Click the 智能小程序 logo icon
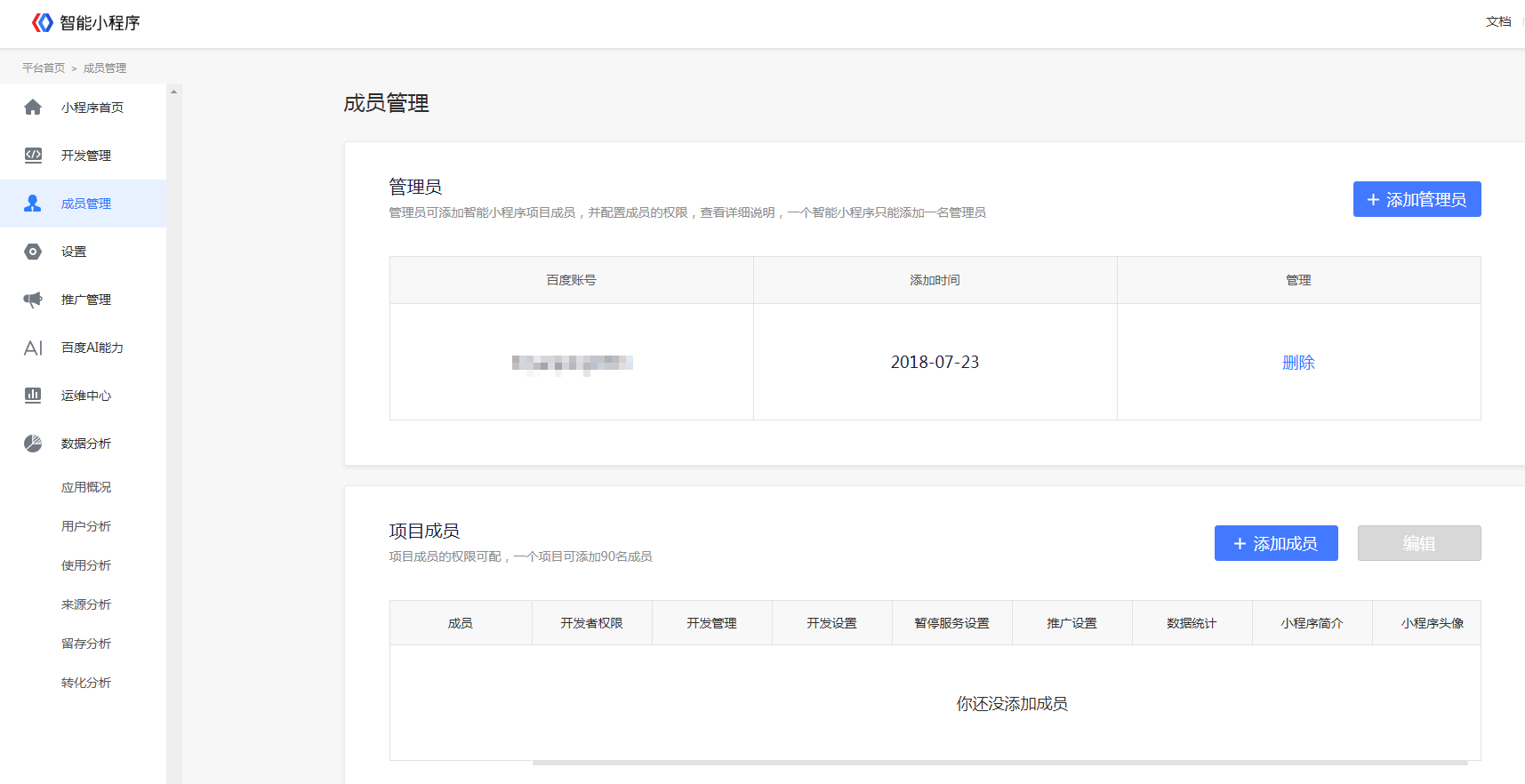 (42, 22)
